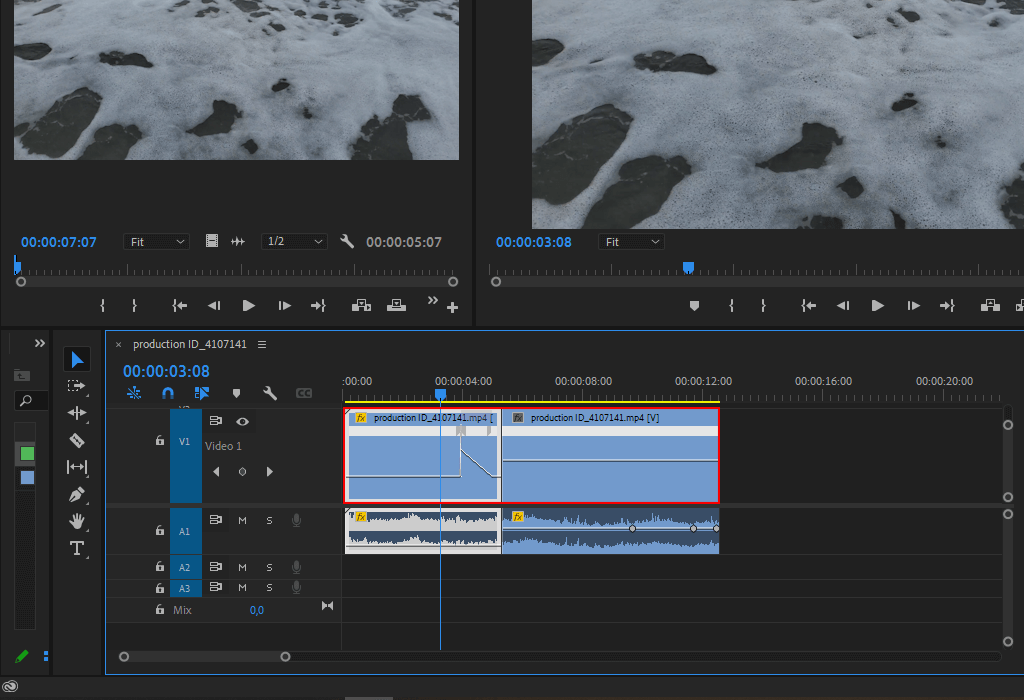Go to Out point in source monitor
The width and height of the screenshot is (1024, 700).
[318, 306]
